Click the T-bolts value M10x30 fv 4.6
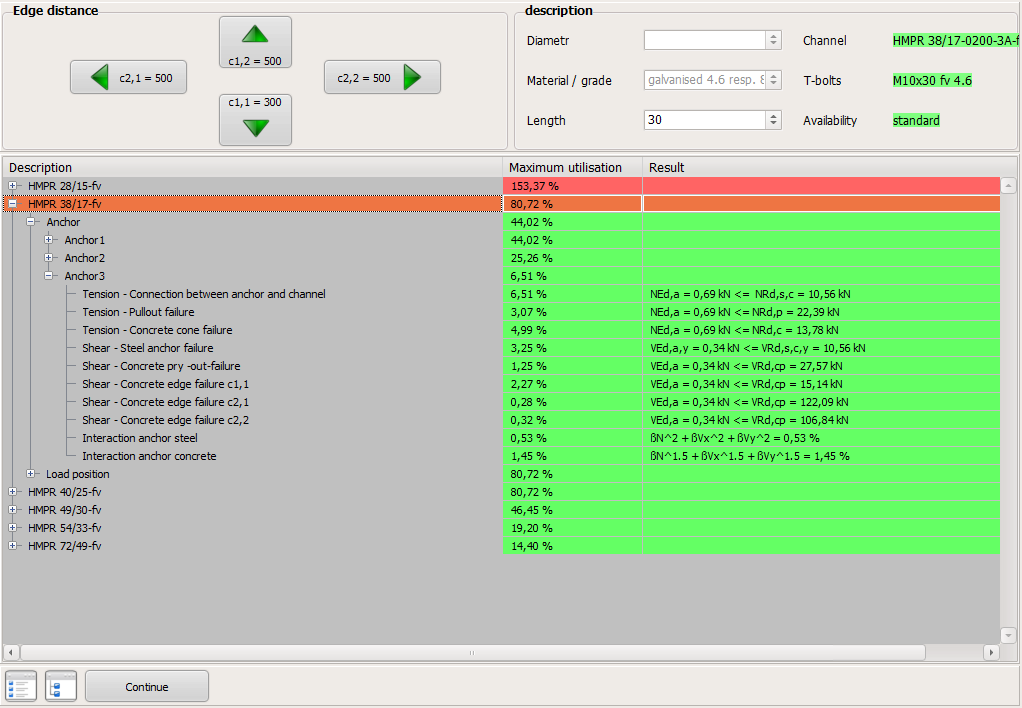Screen dimensions: 1022x708 pos(932,80)
